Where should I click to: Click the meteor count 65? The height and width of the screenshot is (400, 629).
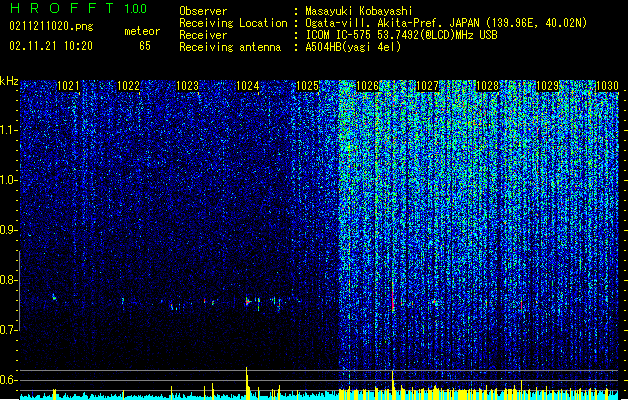pos(145,46)
